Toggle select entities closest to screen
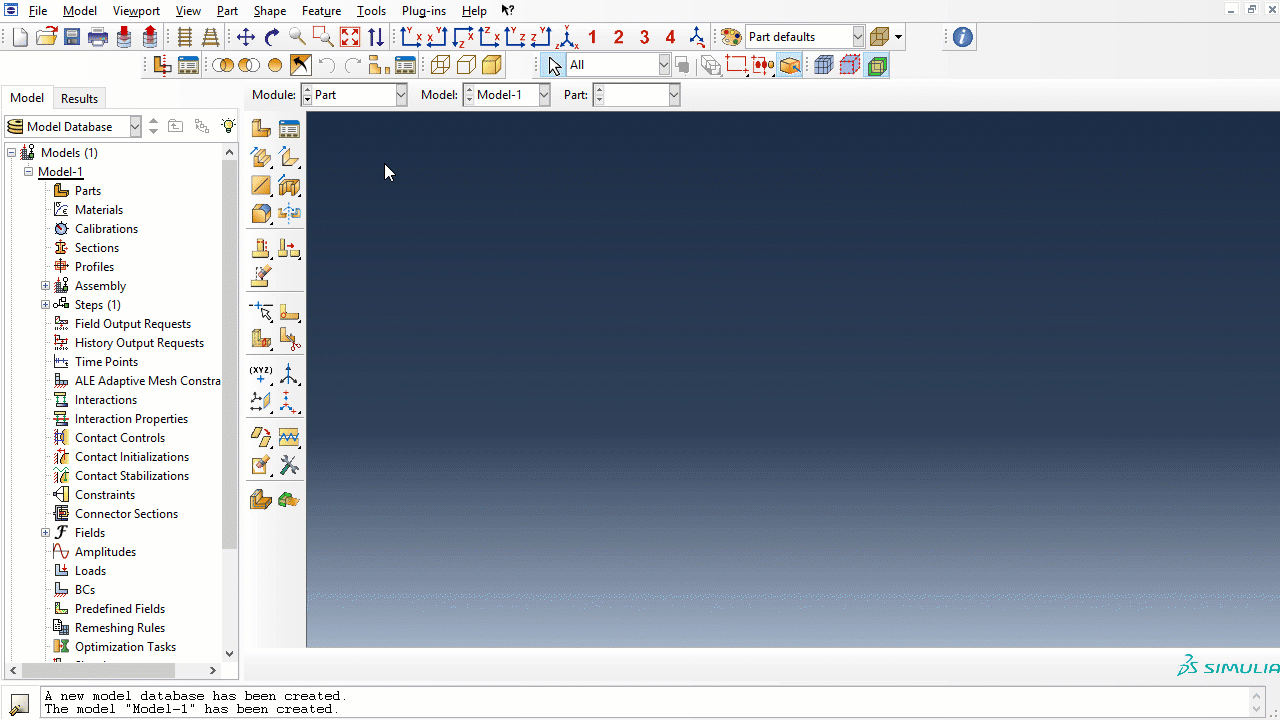Screen dimensions: 1280x720 click(x=790, y=65)
